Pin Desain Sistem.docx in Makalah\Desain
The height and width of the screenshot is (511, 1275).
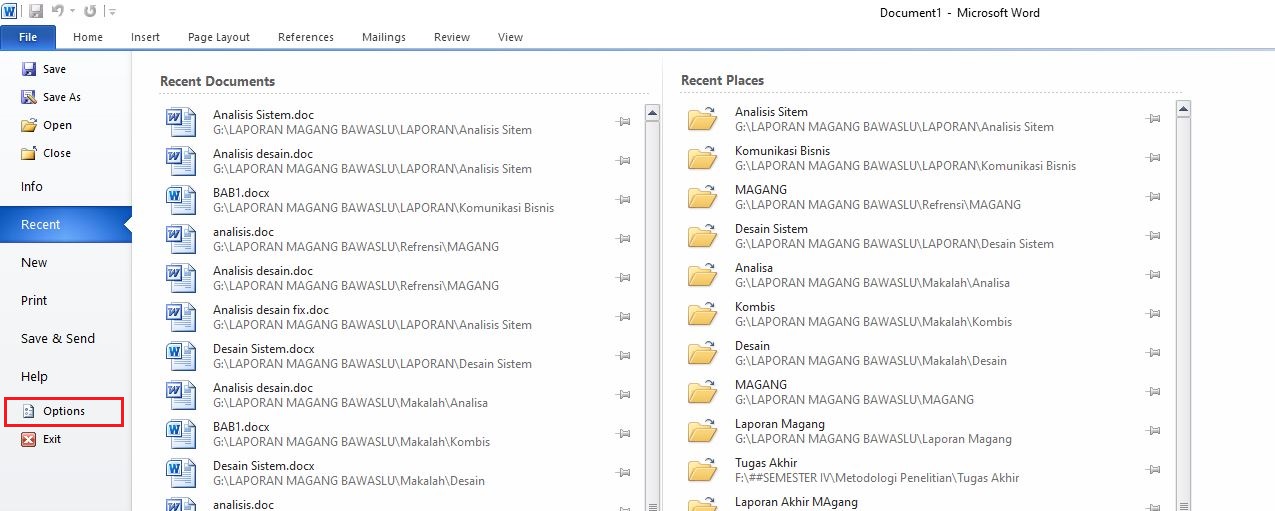pos(623,473)
